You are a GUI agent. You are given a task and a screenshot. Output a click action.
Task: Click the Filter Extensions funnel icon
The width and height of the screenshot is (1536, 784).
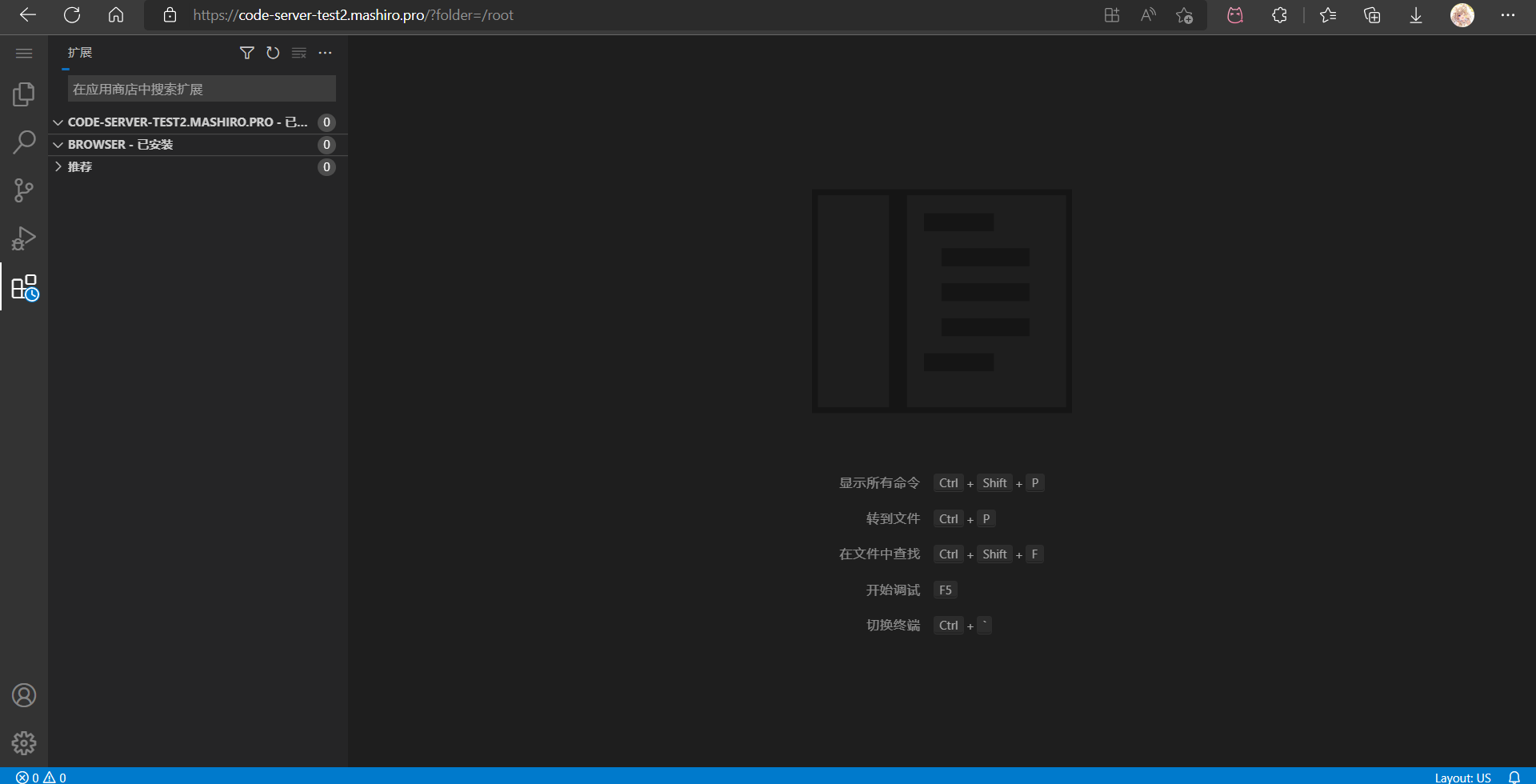[246, 53]
